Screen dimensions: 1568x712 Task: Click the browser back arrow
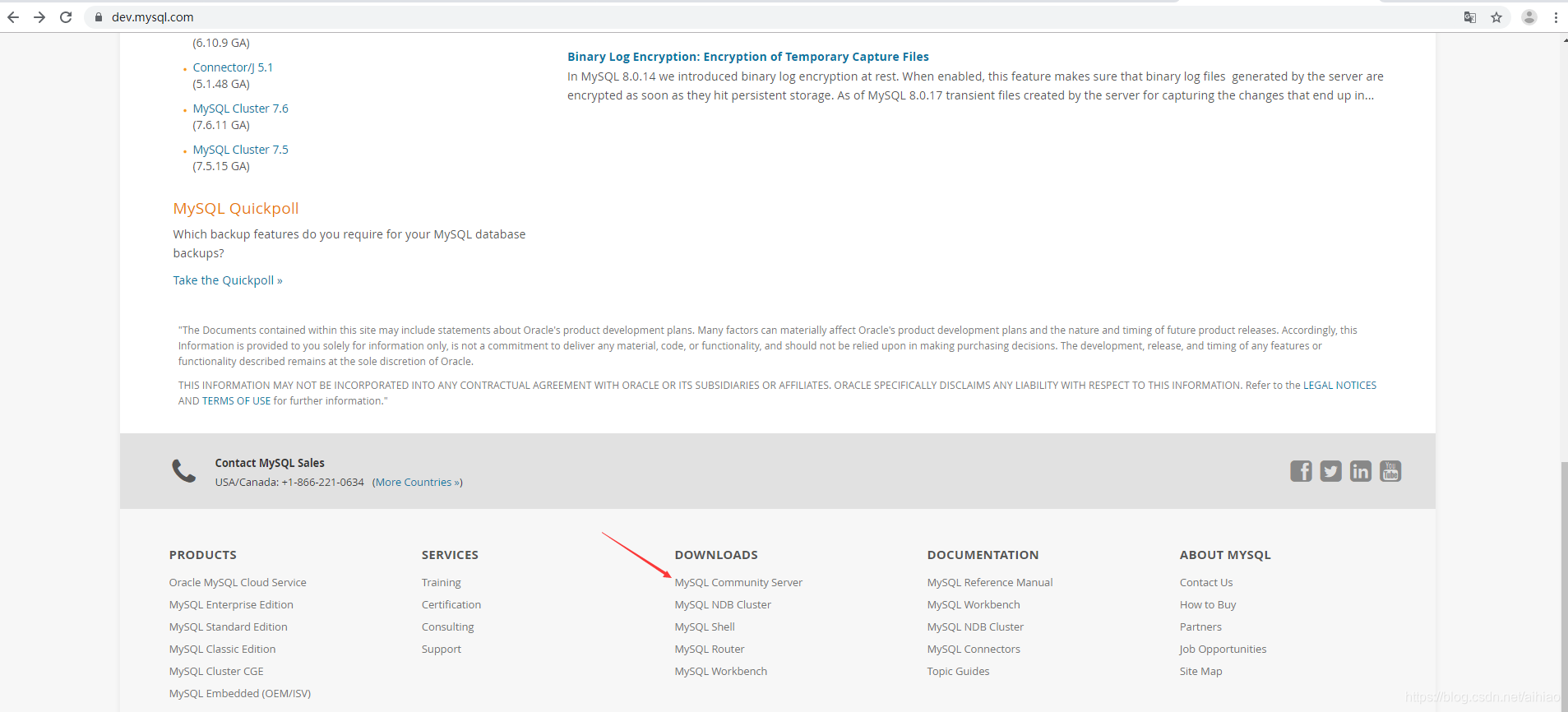coord(13,17)
